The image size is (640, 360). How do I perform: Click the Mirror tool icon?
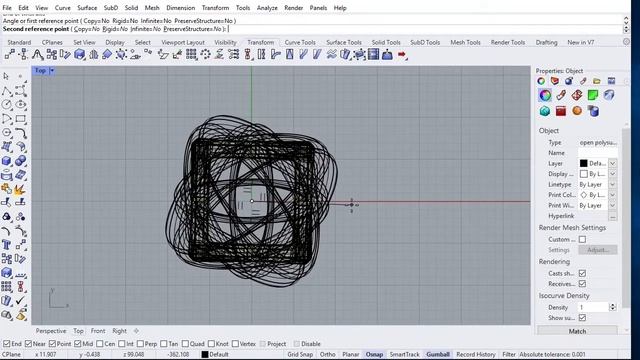coord(93,54)
